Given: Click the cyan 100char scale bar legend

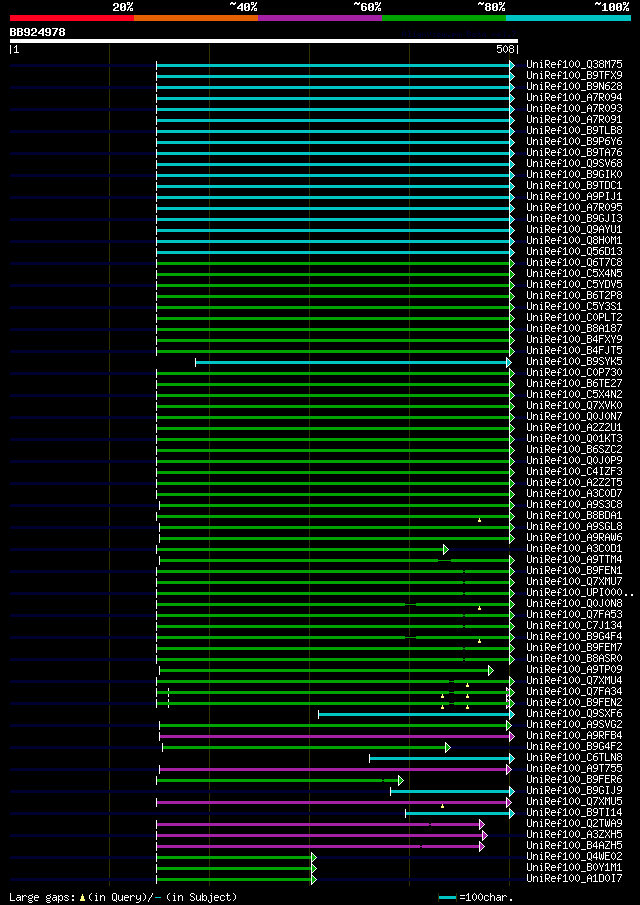Looking at the screenshot, I should [448, 897].
